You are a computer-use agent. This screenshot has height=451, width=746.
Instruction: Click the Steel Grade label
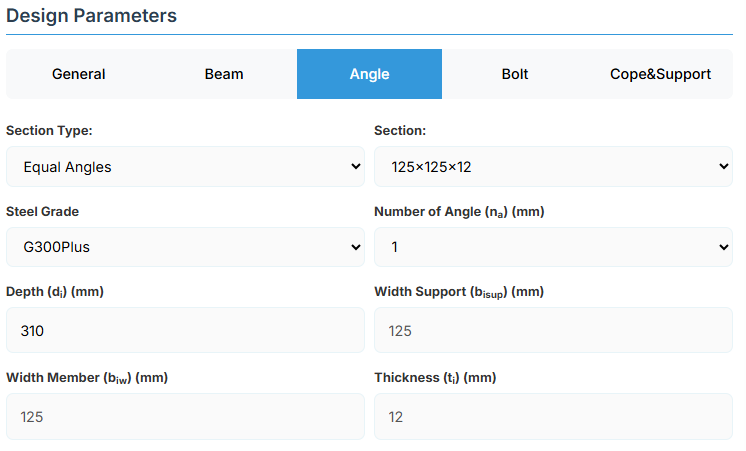pyautogui.click(x=43, y=211)
